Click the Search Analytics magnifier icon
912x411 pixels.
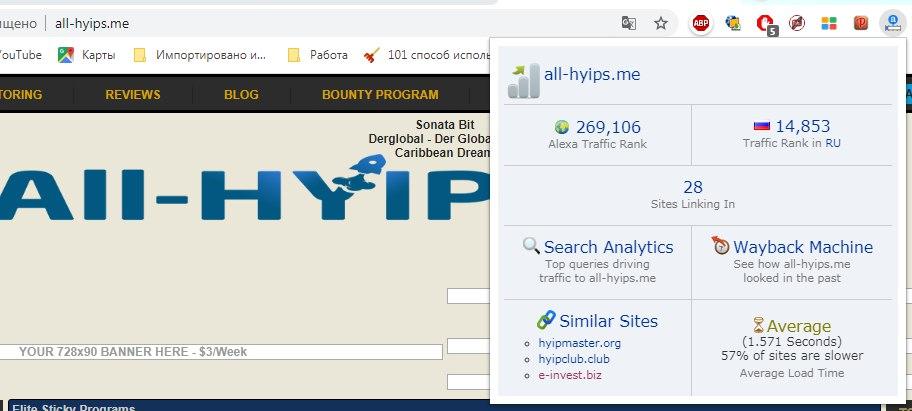click(531, 246)
